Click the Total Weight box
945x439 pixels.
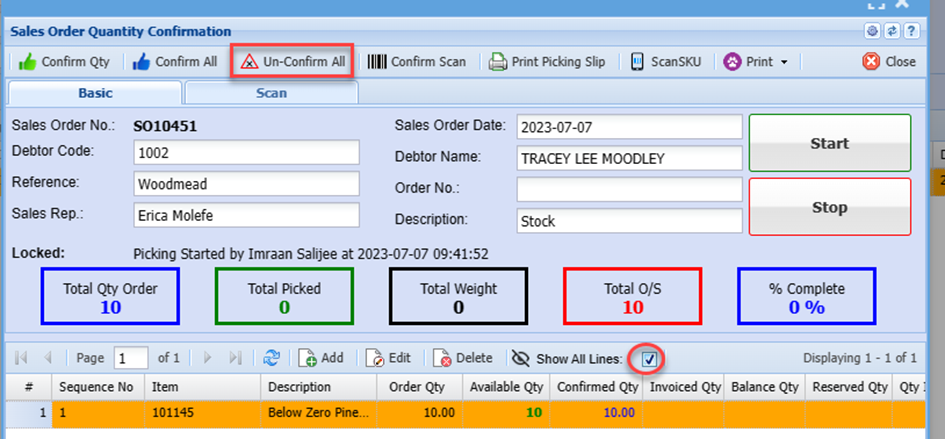point(459,297)
